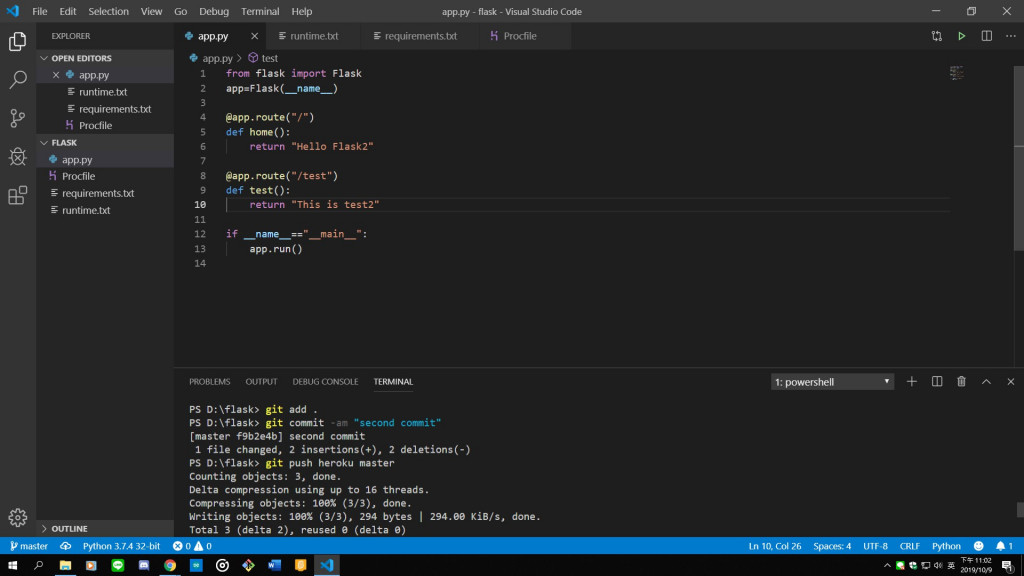Open the Help menu
This screenshot has height=576, width=1024.
(302, 11)
